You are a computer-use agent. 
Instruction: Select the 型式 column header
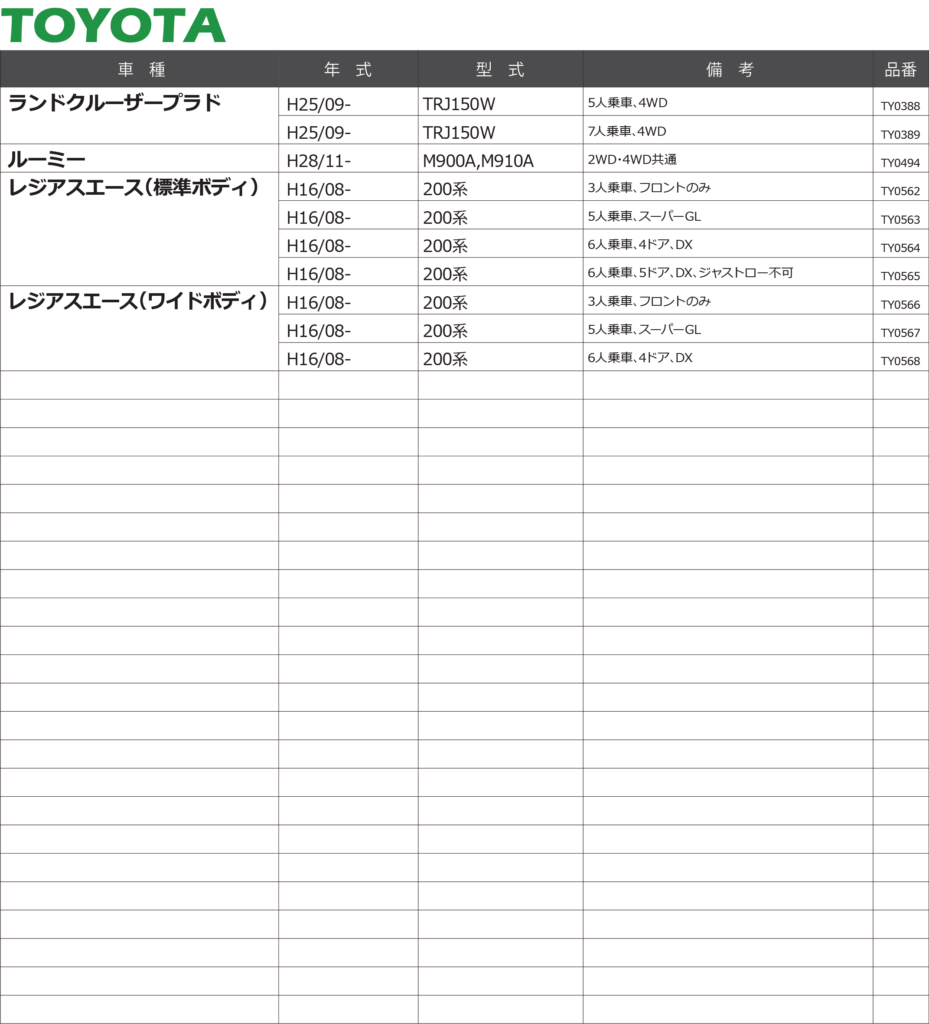[x=500, y=69]
